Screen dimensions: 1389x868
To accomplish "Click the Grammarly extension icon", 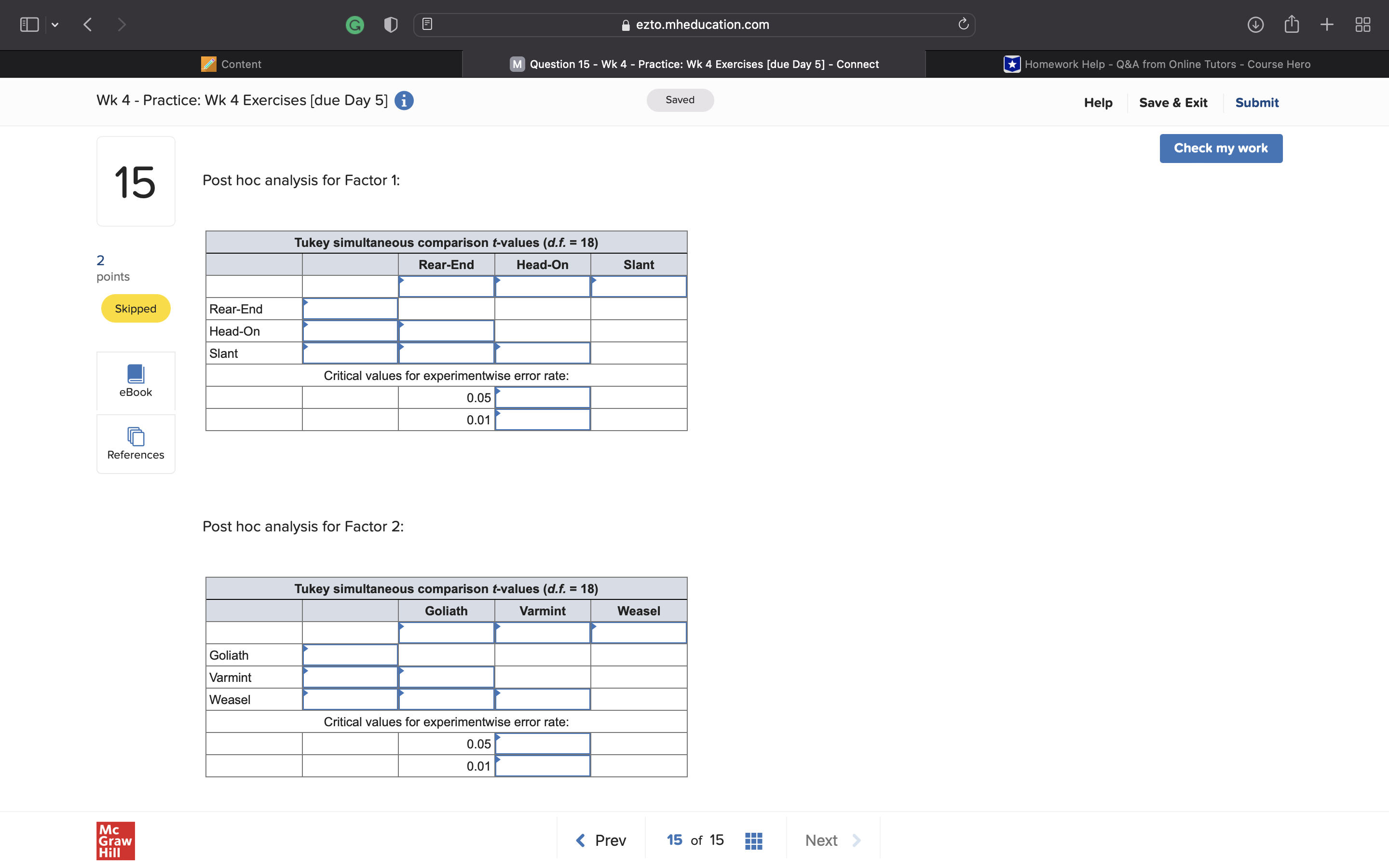I will click(x=354, y=25).
